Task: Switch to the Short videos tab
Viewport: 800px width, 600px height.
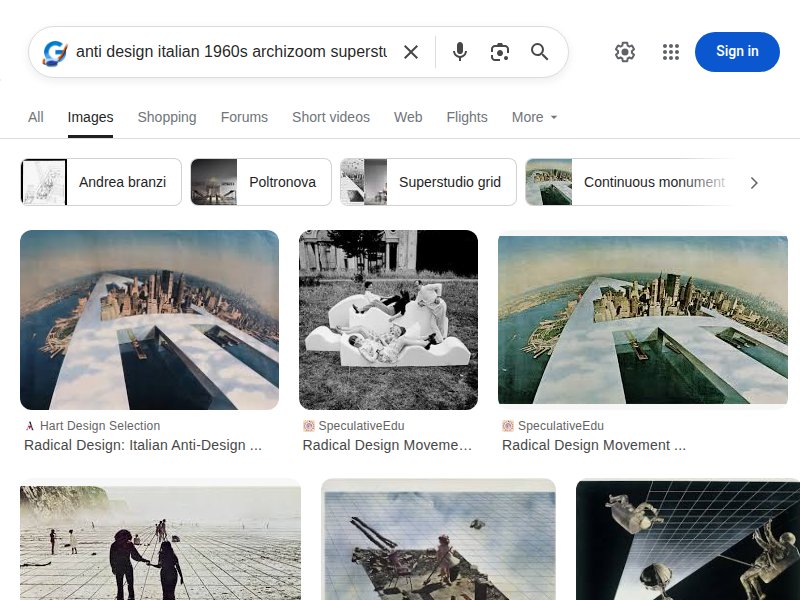Action: [331, 117]
